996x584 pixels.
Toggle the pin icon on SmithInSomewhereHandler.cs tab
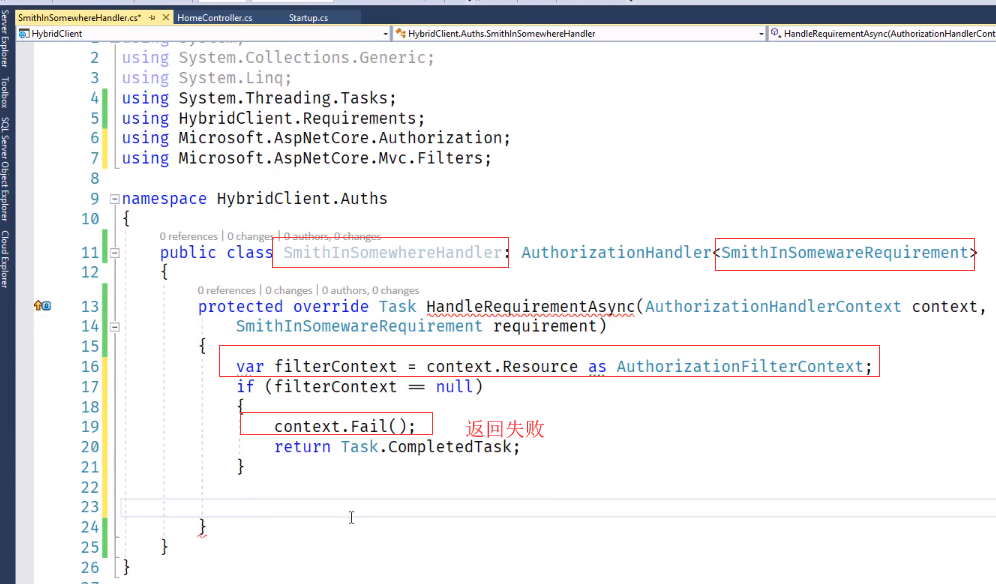tap(152, 18)
